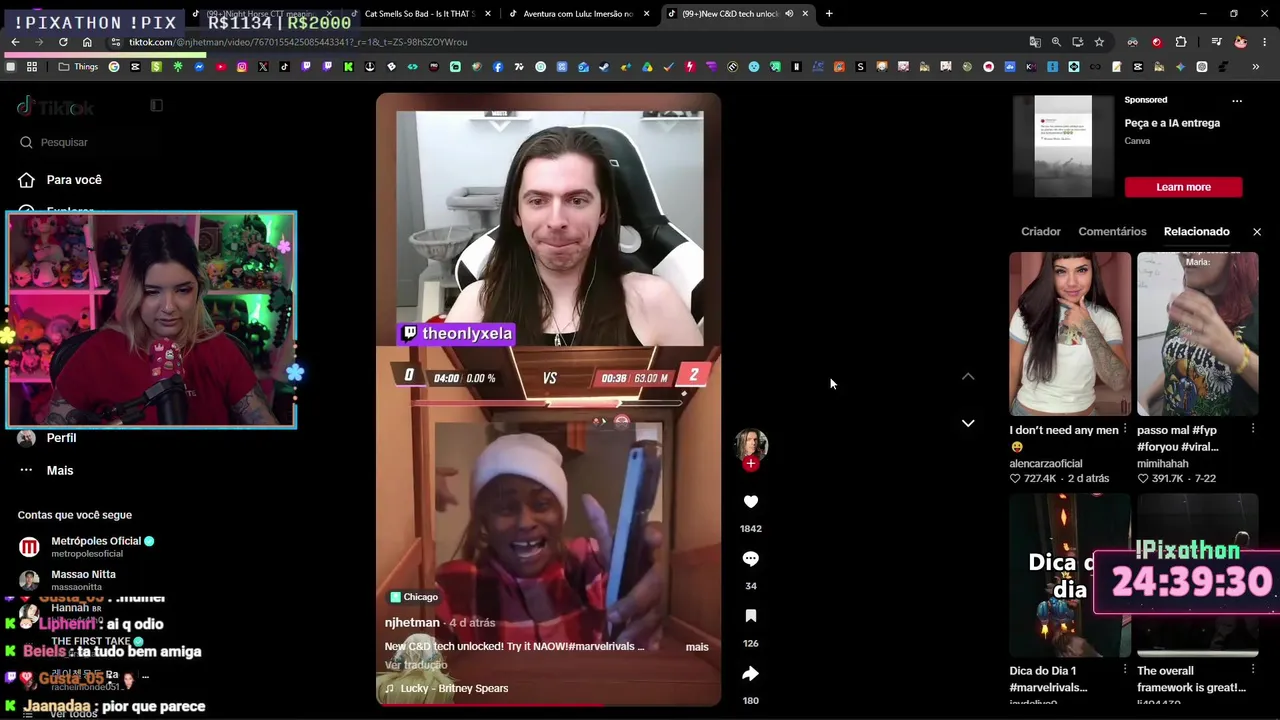Image resolution: width=1280 pixels, height=720 pixels.
Task: Open the Instagram bookmark
Action: pos(242,67)
